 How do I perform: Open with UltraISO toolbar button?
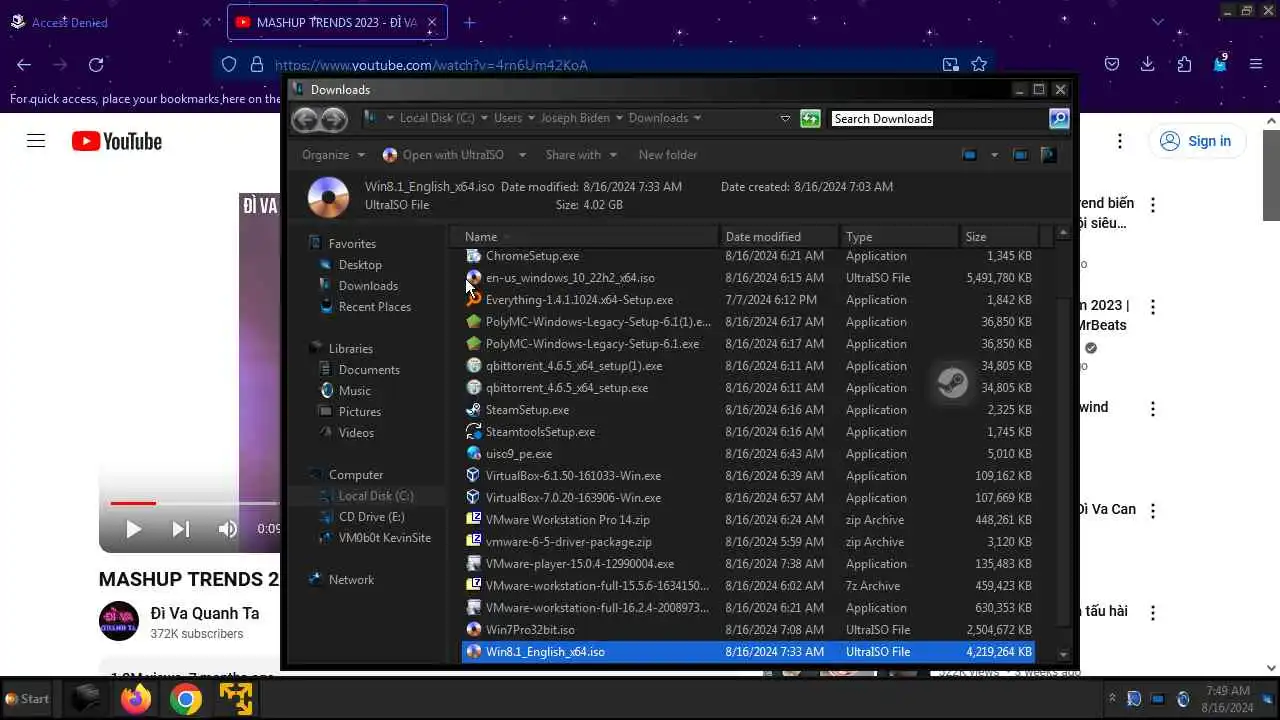pyautogui.click(x=443, y=155)
